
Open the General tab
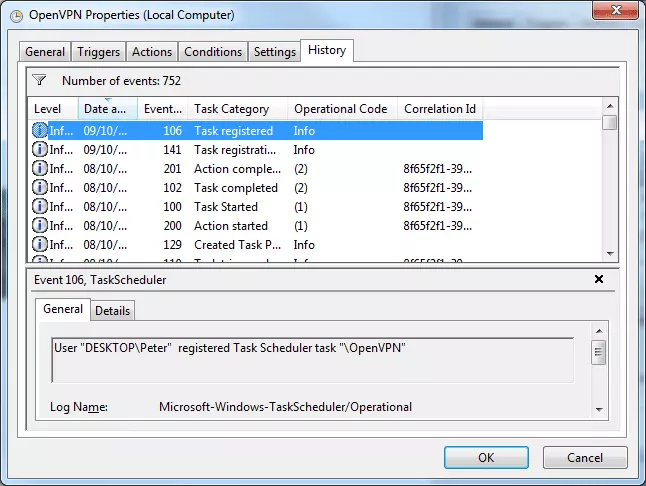click(45, 52)
